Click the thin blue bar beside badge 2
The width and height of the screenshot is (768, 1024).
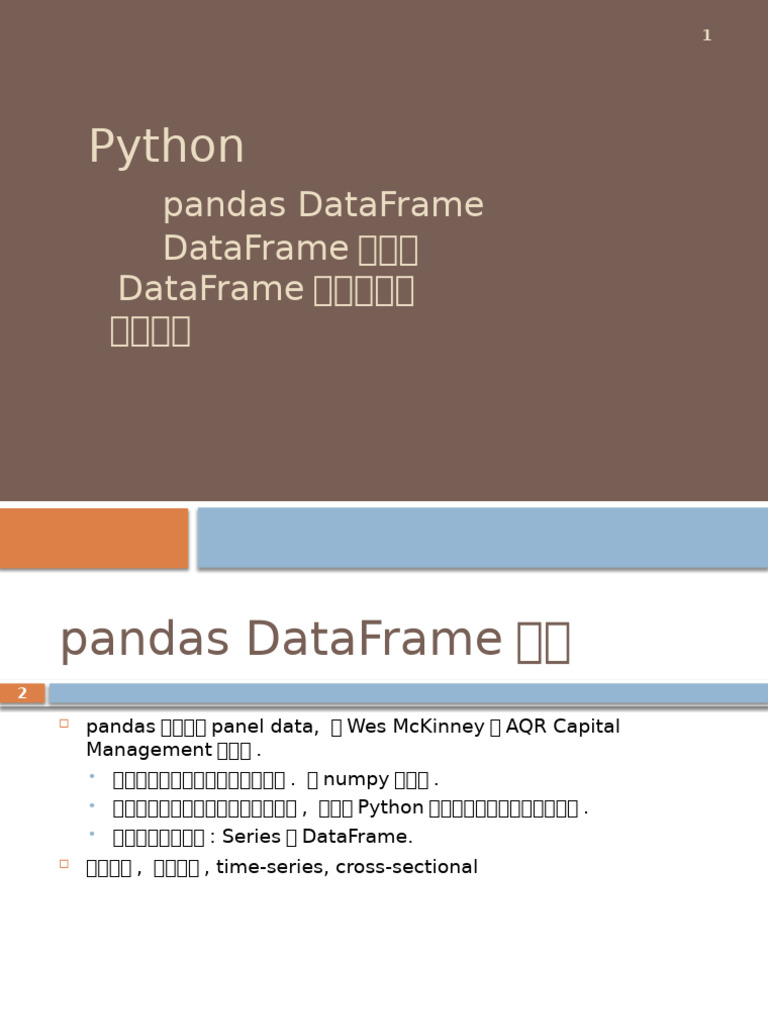tap(408, 694)
